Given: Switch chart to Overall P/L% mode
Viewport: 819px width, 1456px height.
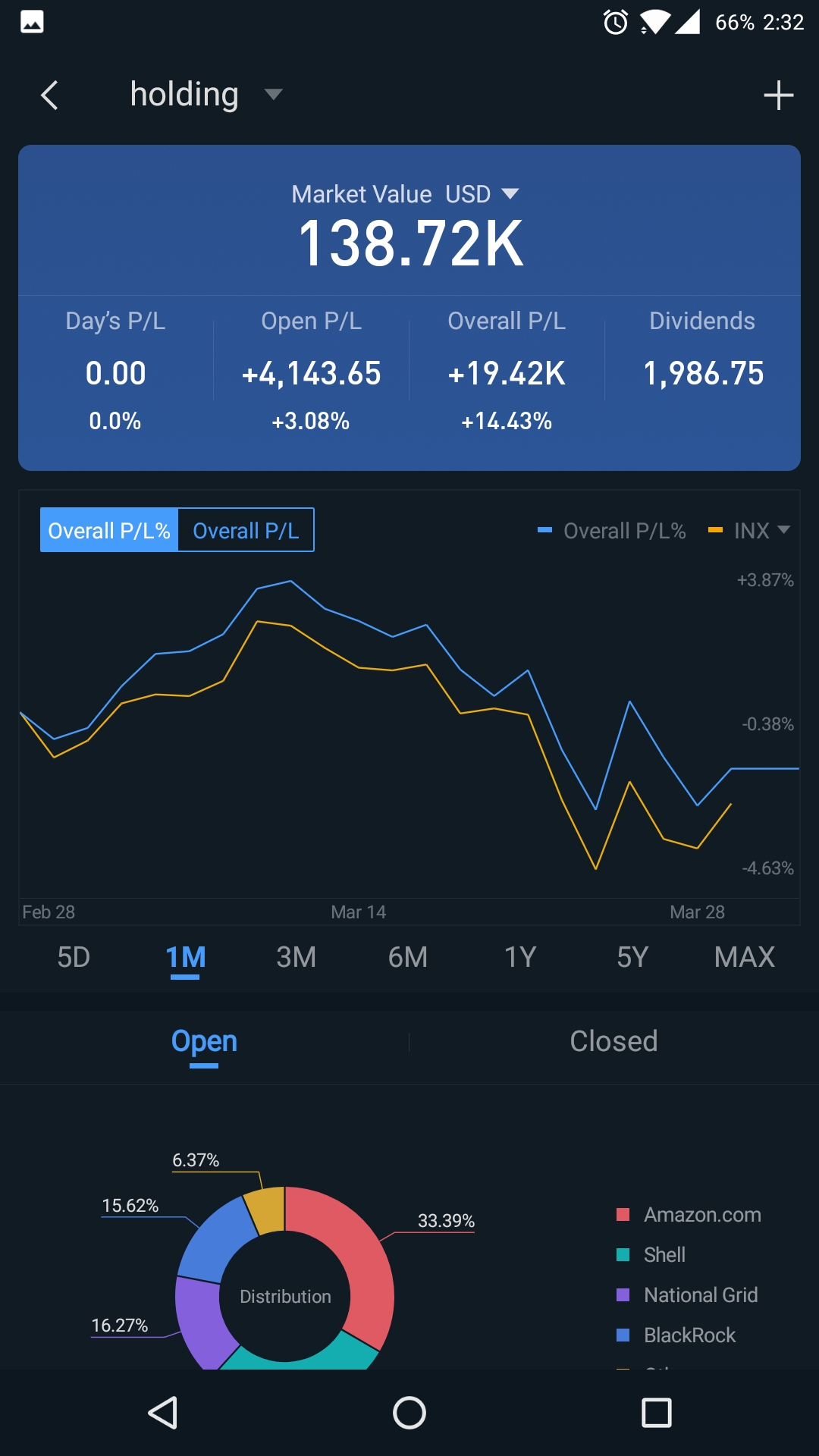Looking at the screenshot, I should (x=109, y=530).
